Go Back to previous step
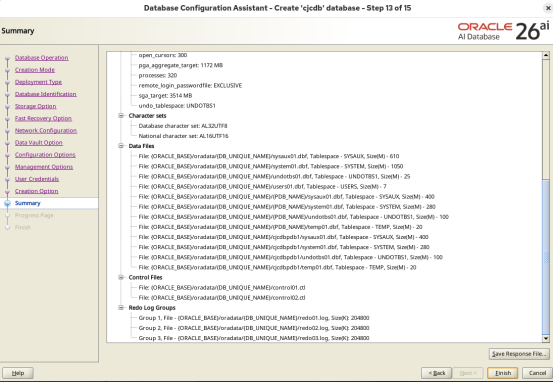 pos(437,373)
